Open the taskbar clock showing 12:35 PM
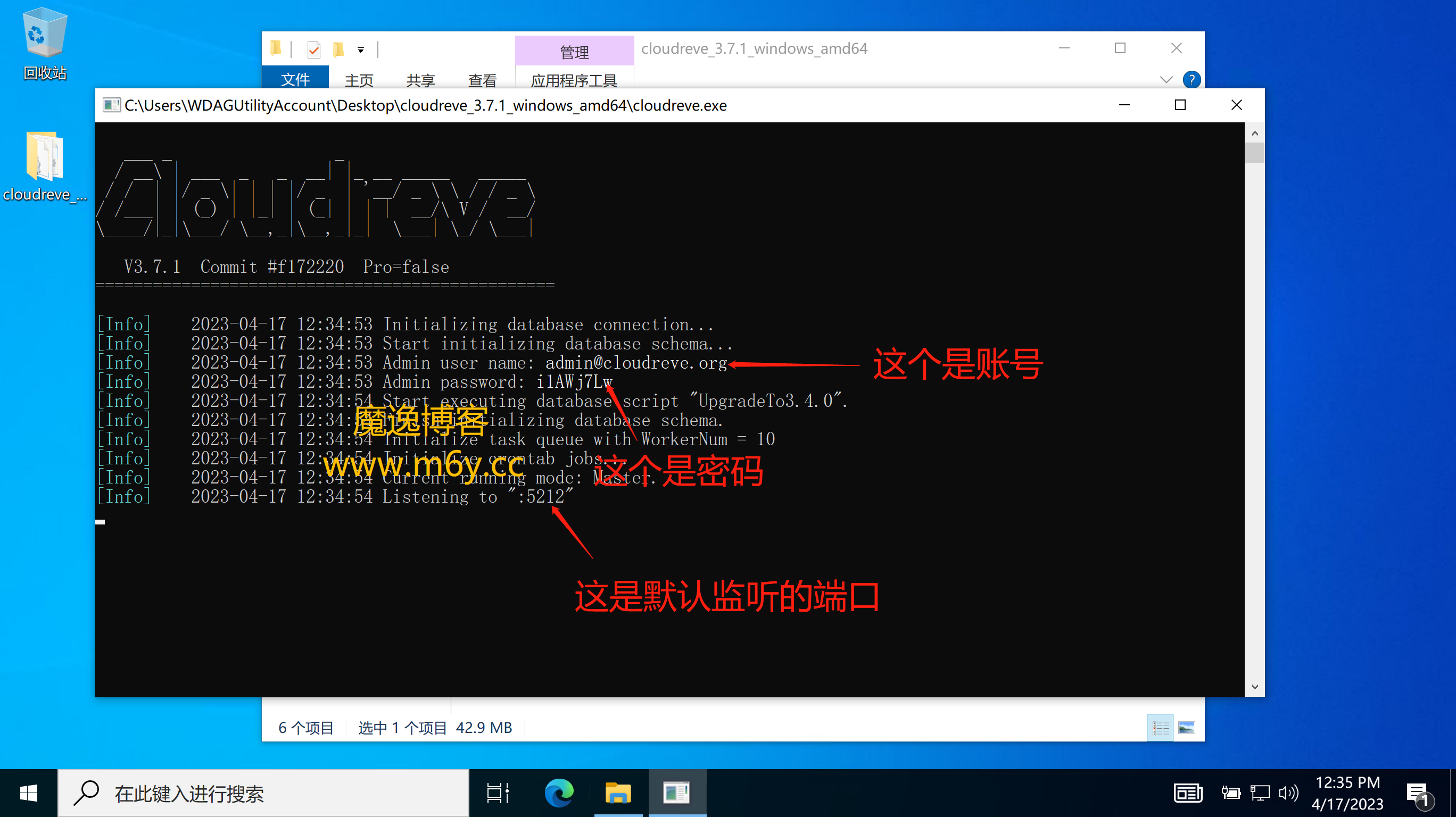1456x817 pixels. tap(1347, 793)
